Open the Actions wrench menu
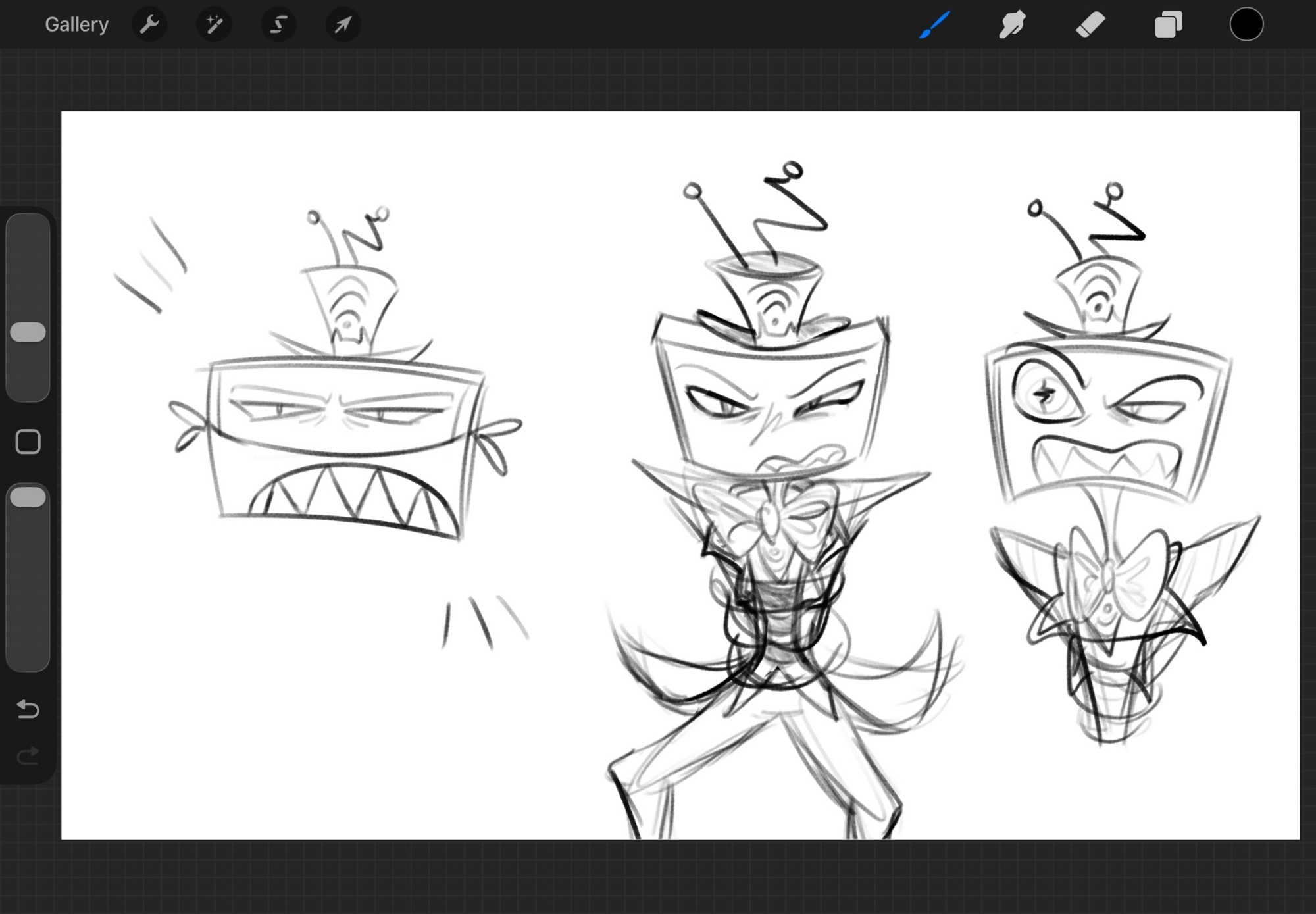This screenshot has height=914, width=1316. [x=149, y=25]
